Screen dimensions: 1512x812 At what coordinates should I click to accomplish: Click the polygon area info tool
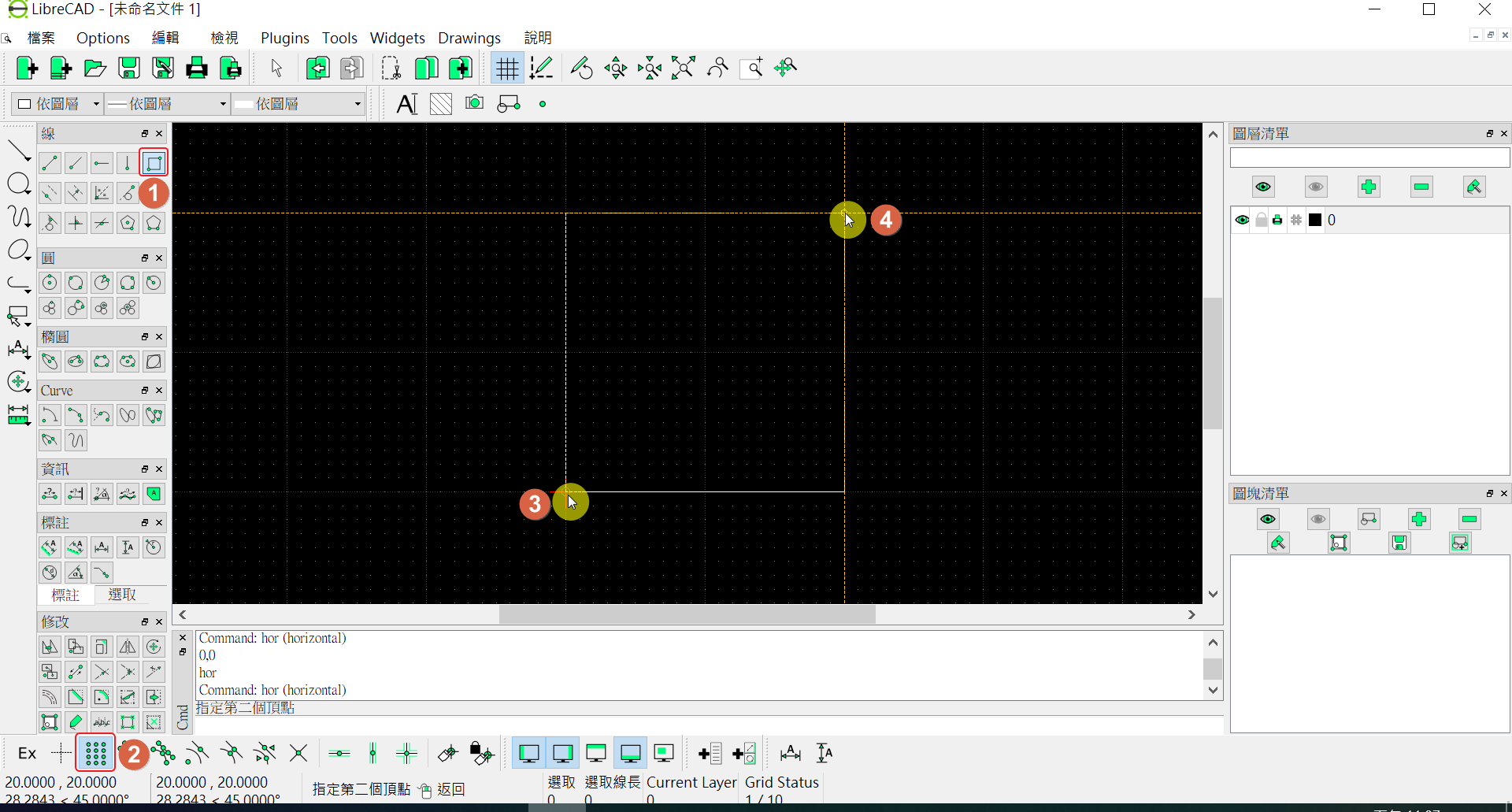154,494
